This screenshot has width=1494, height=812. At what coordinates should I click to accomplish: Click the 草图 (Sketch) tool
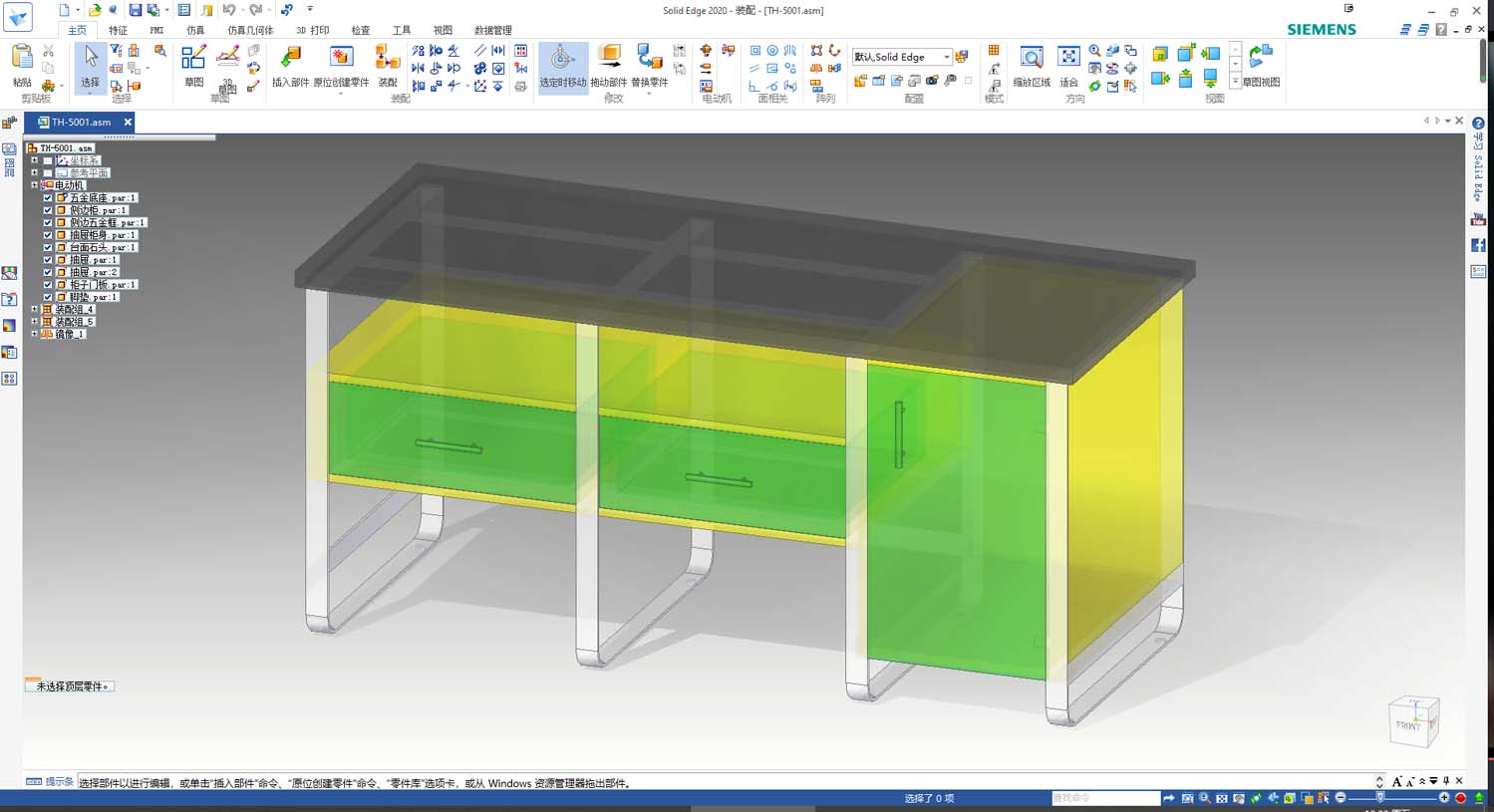pos(193,66)
